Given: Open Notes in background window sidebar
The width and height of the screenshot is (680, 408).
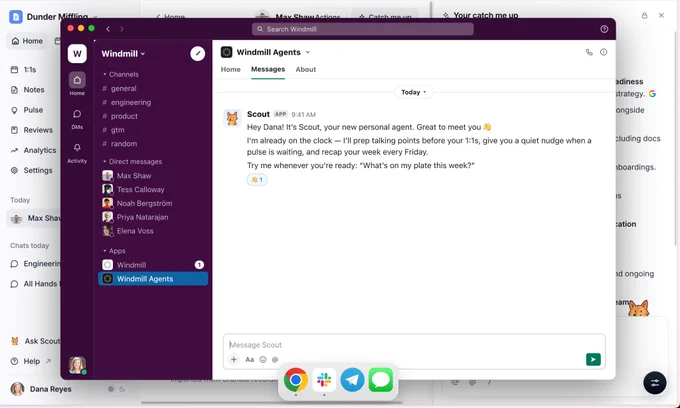Looking at the screenshot, I should click(x=28, y=90).
